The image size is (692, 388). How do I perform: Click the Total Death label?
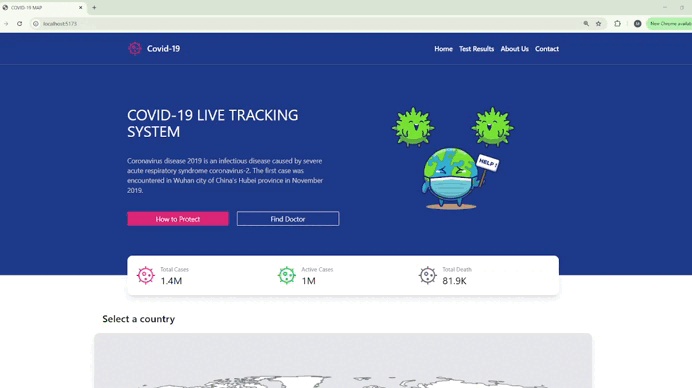click(457, 269)
